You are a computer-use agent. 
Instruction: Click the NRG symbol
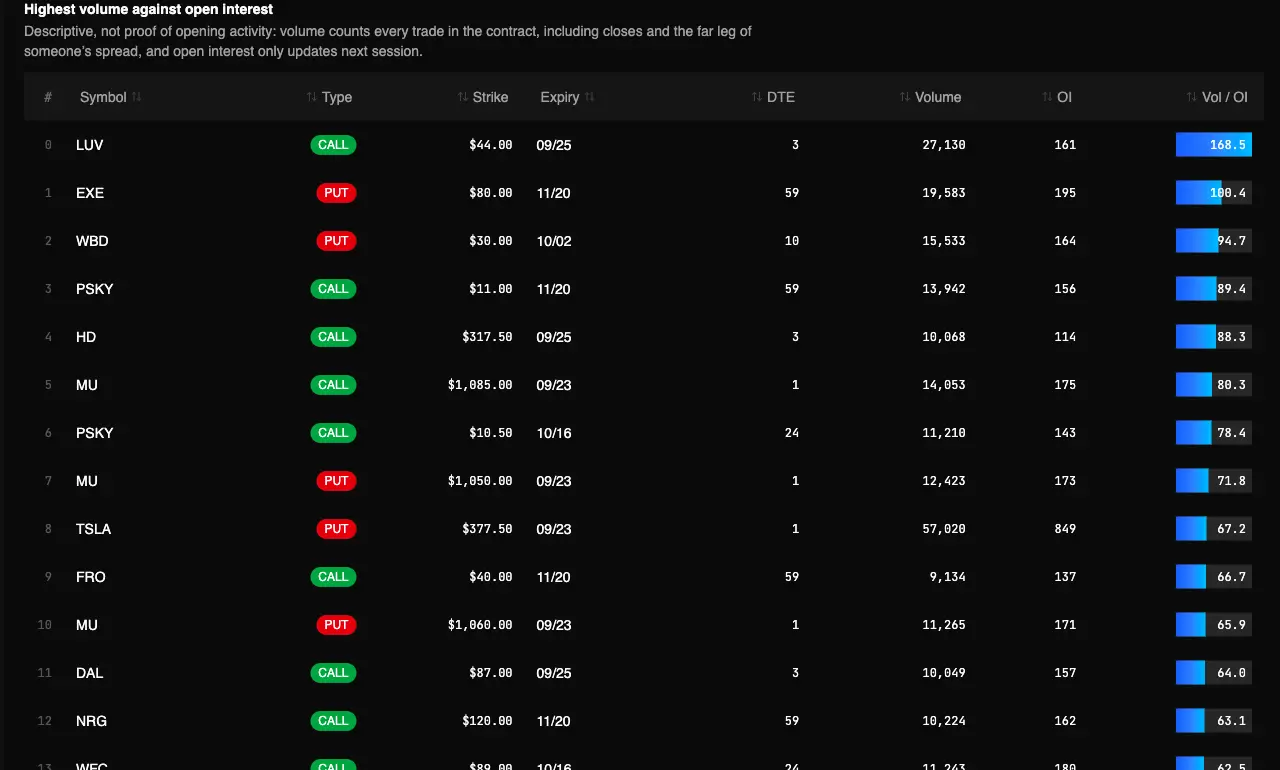(x=91, y=721)
